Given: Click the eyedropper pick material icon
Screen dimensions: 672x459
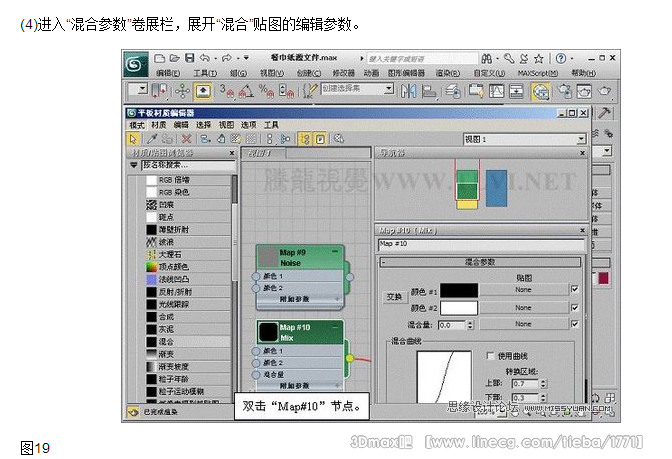Looking at the screenshot, I should coord(152,139).
